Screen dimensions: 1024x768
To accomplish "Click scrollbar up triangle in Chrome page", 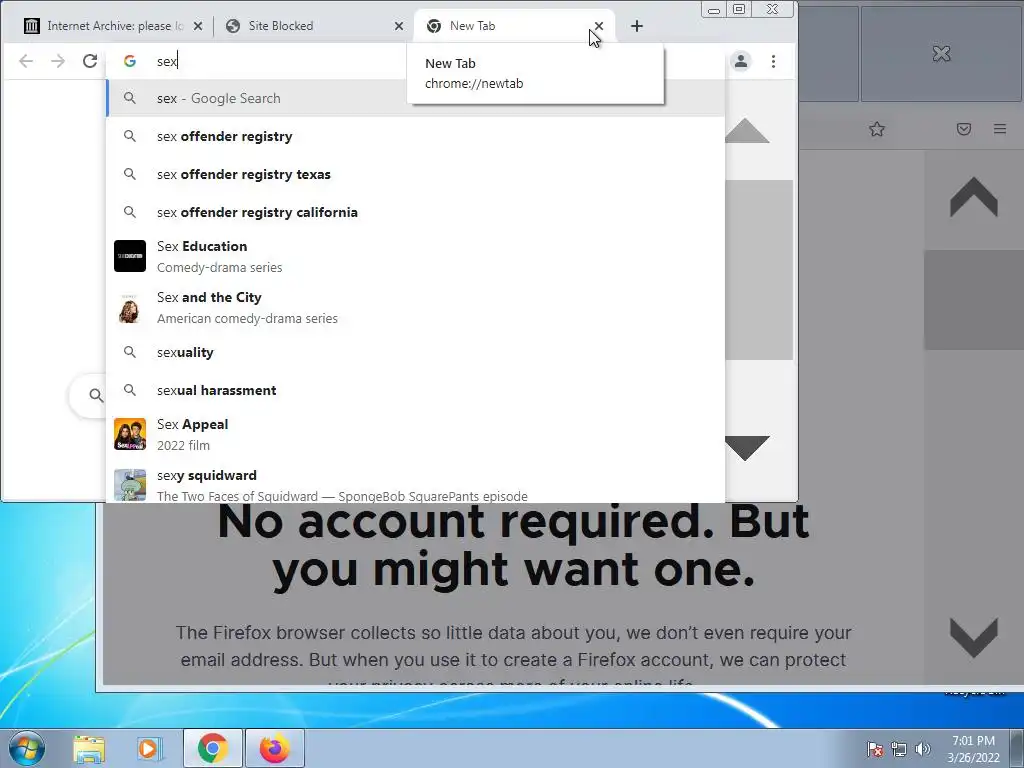I will click(x=747, y=131).
